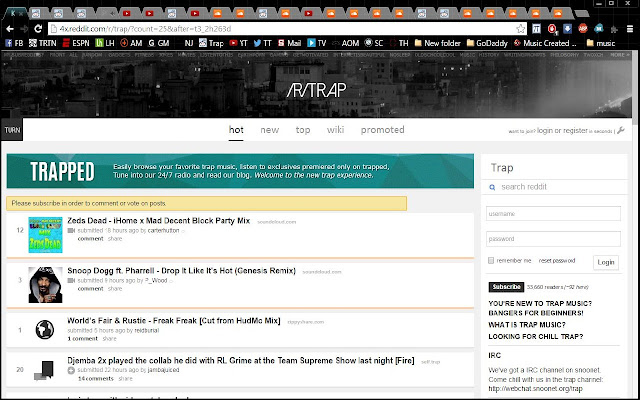Click the Snoop Dogg post thumbnail
The height and width of the screenshot is (400, 640).
click(x=45, y=285)
